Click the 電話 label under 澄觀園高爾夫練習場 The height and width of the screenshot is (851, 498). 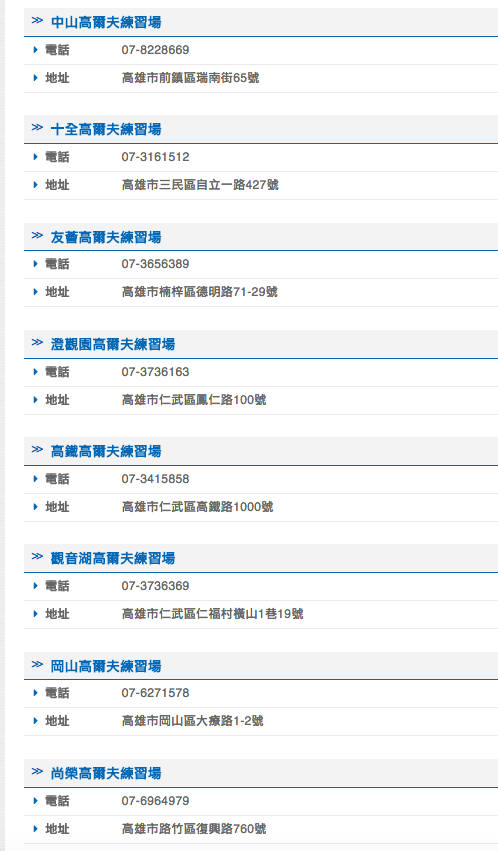57,372
